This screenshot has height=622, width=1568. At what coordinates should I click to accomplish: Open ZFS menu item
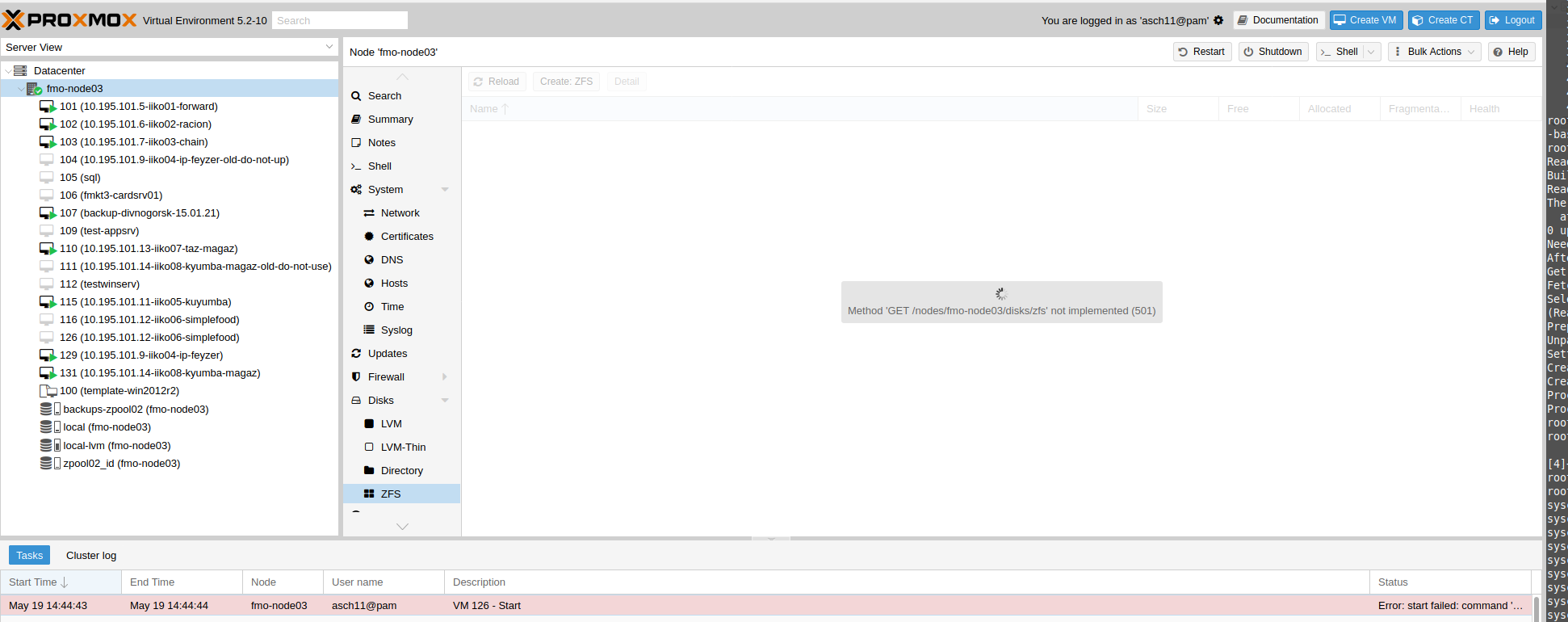coord(402,494)
